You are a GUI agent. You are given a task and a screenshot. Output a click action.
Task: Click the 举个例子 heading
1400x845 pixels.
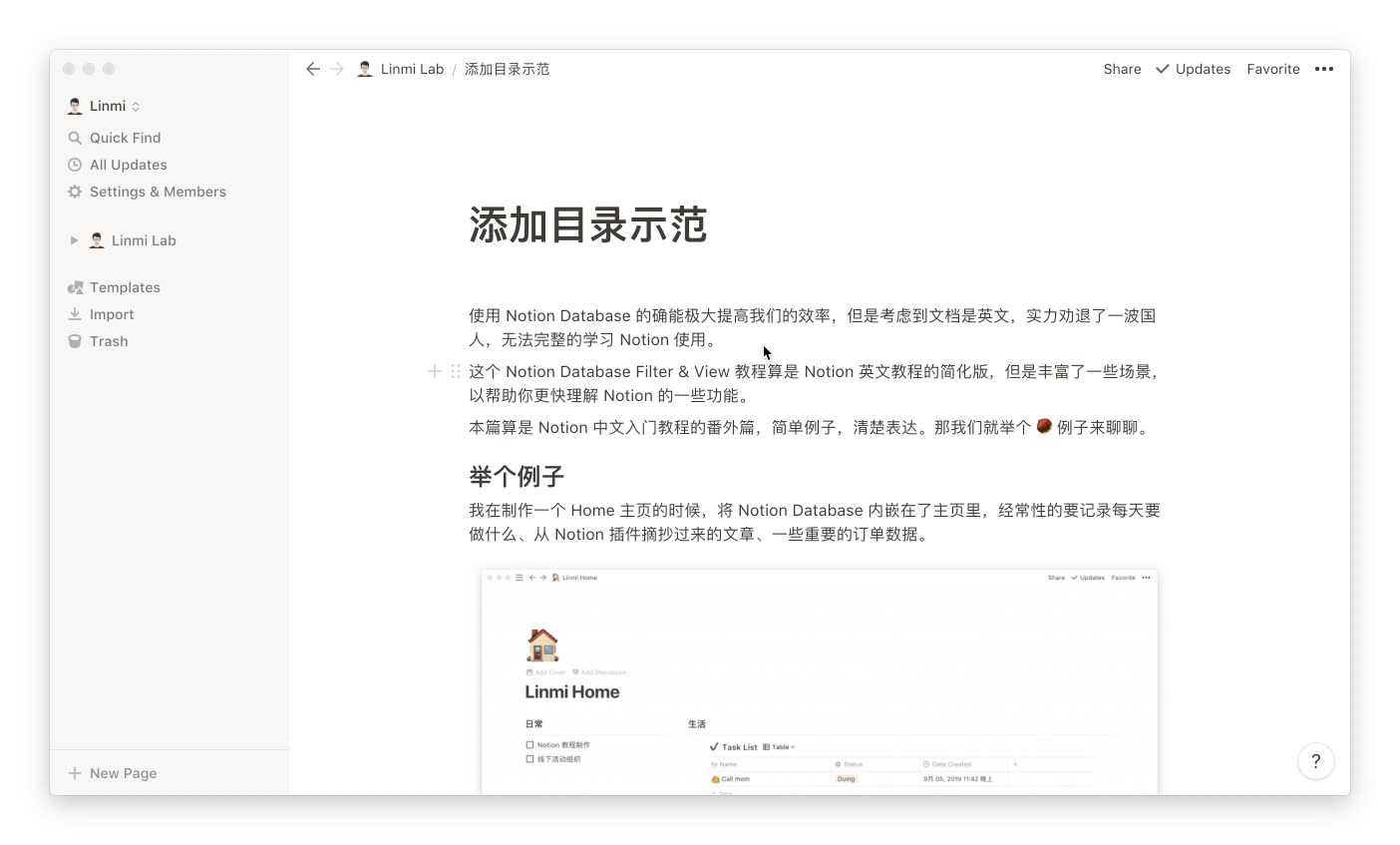pyautogui.click(x=517, y=476)
